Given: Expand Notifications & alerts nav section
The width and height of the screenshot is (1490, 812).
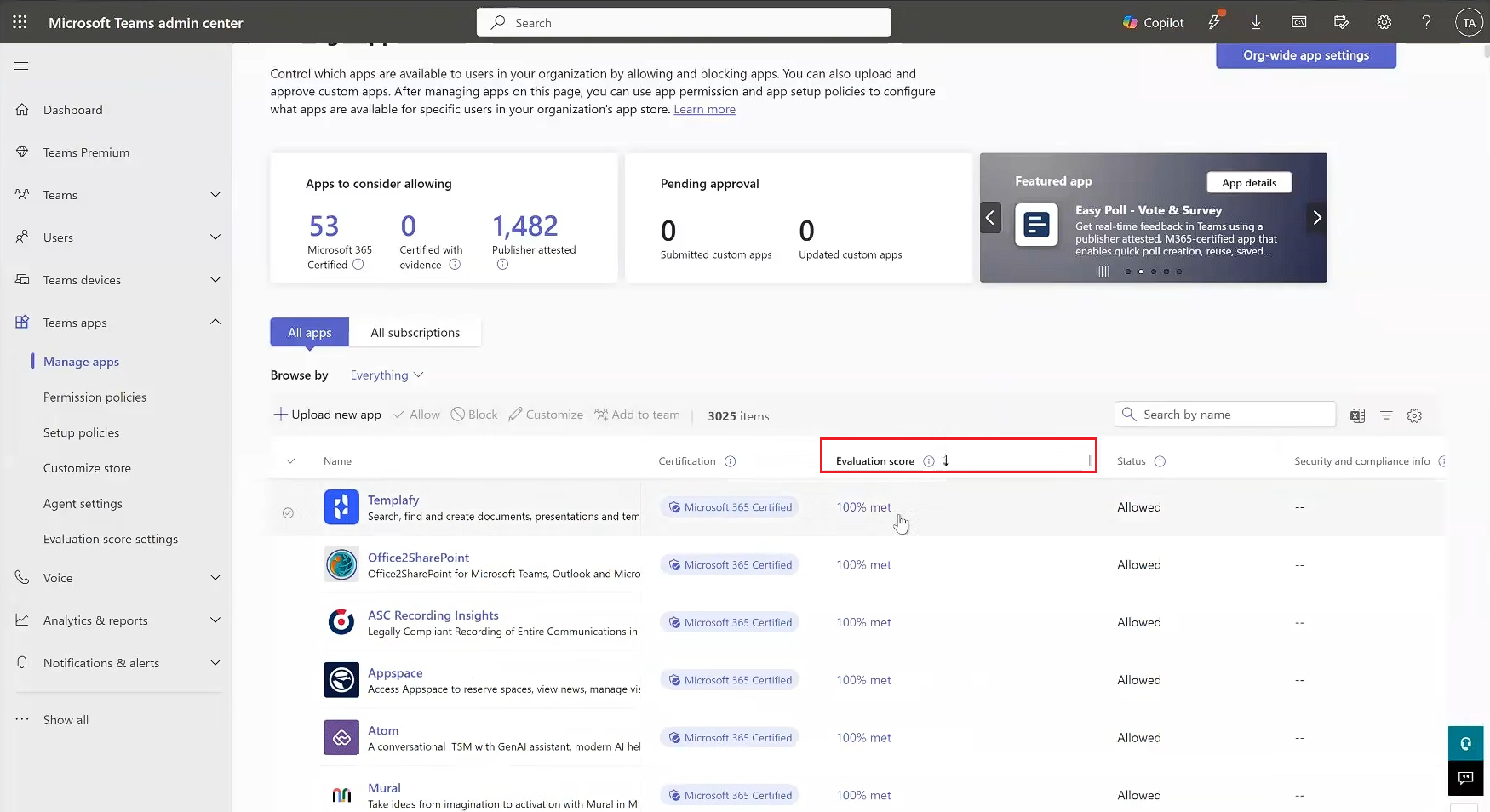Looking at the screenshot, I should click(215, 663).
